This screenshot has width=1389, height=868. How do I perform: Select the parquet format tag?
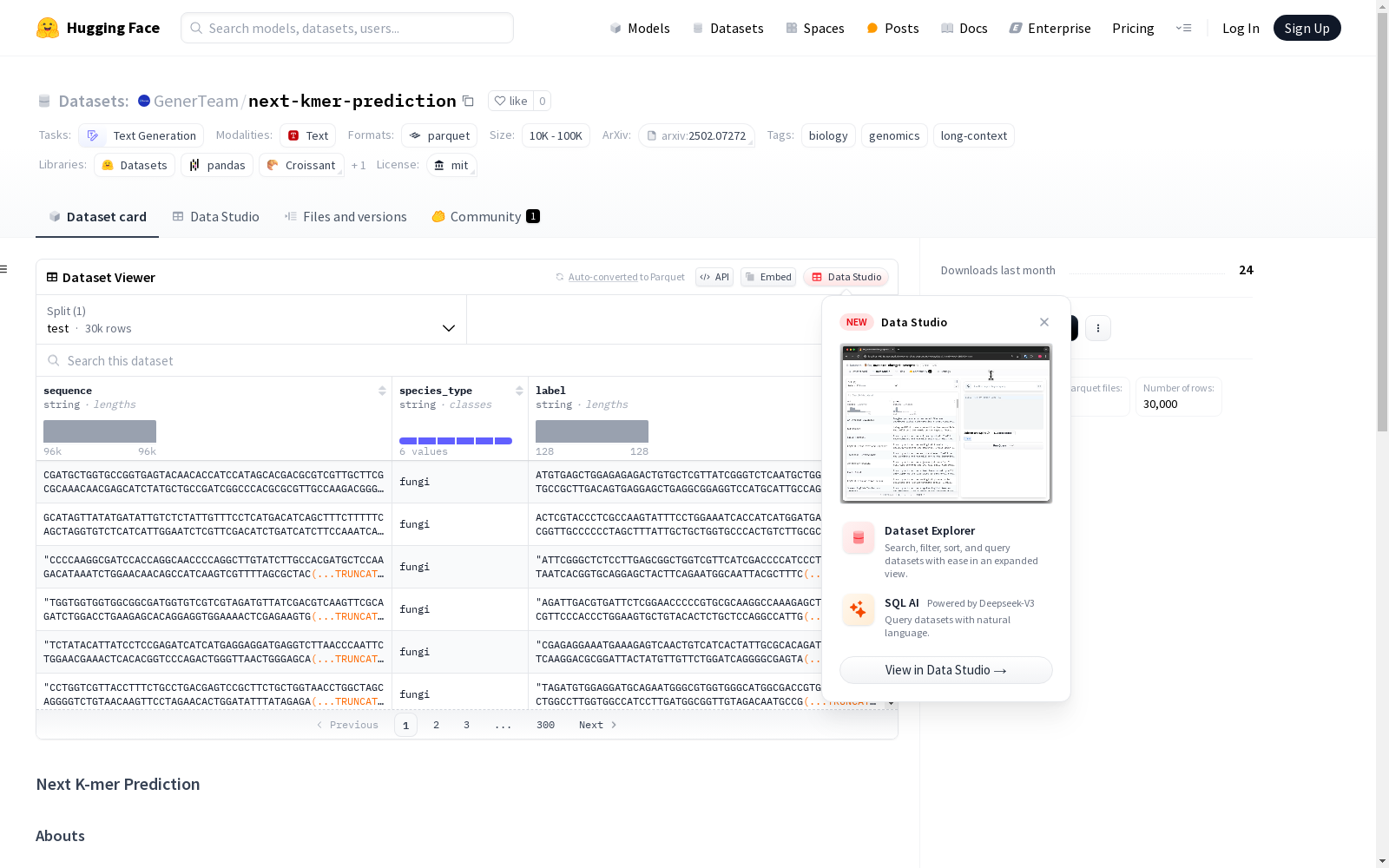click(439, 135)
